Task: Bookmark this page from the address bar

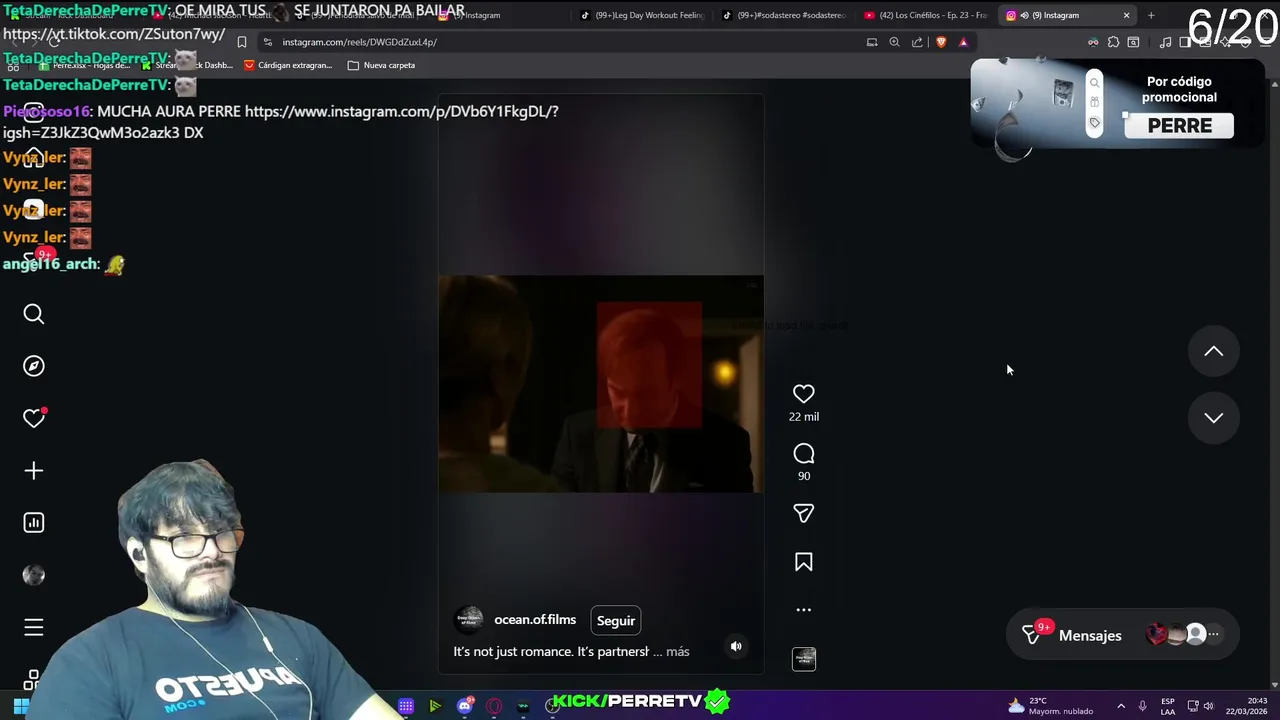Action: coord(242,42)
